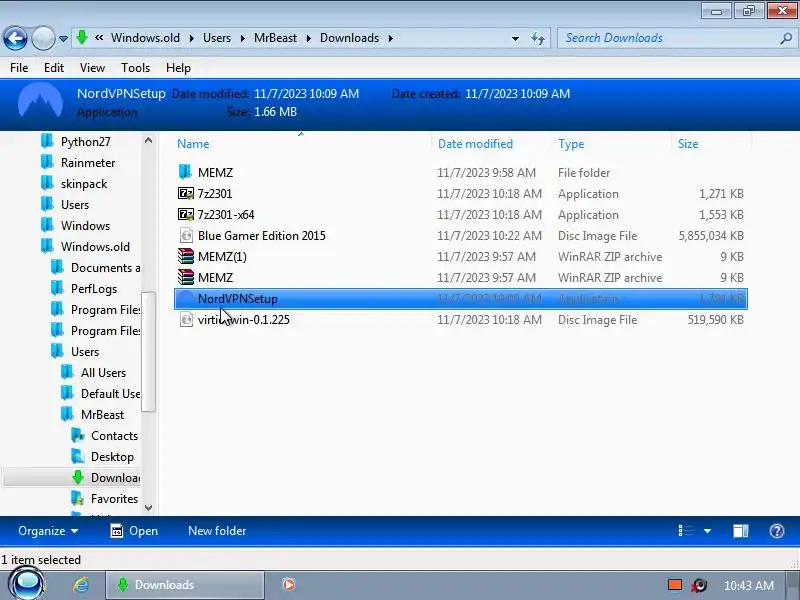Open the Tools menu
Screen dimensions: 800x600
click(135, 68)
